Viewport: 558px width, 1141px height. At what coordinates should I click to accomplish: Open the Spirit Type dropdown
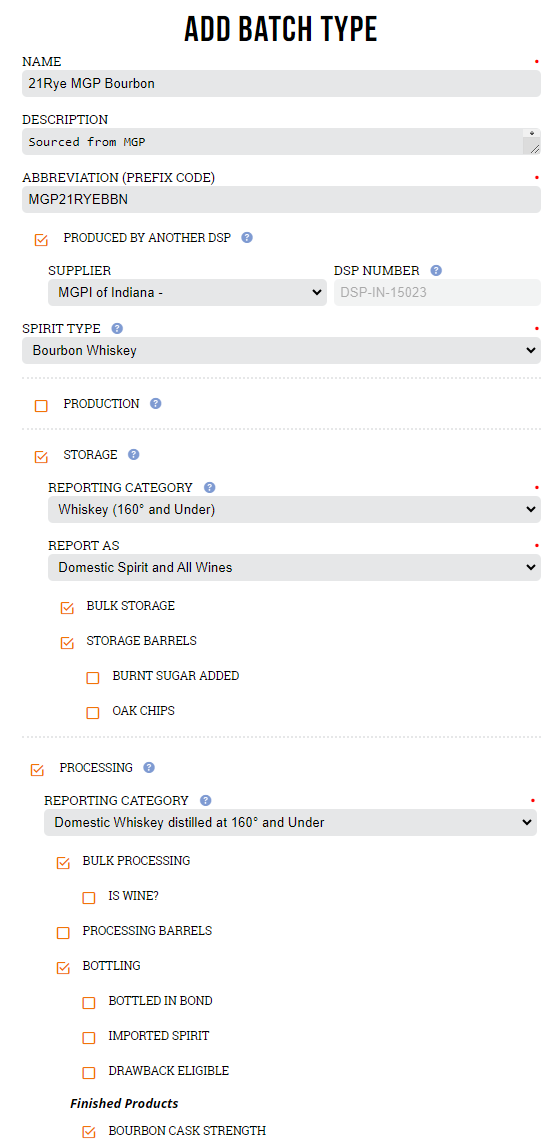(x=282, y=350)
